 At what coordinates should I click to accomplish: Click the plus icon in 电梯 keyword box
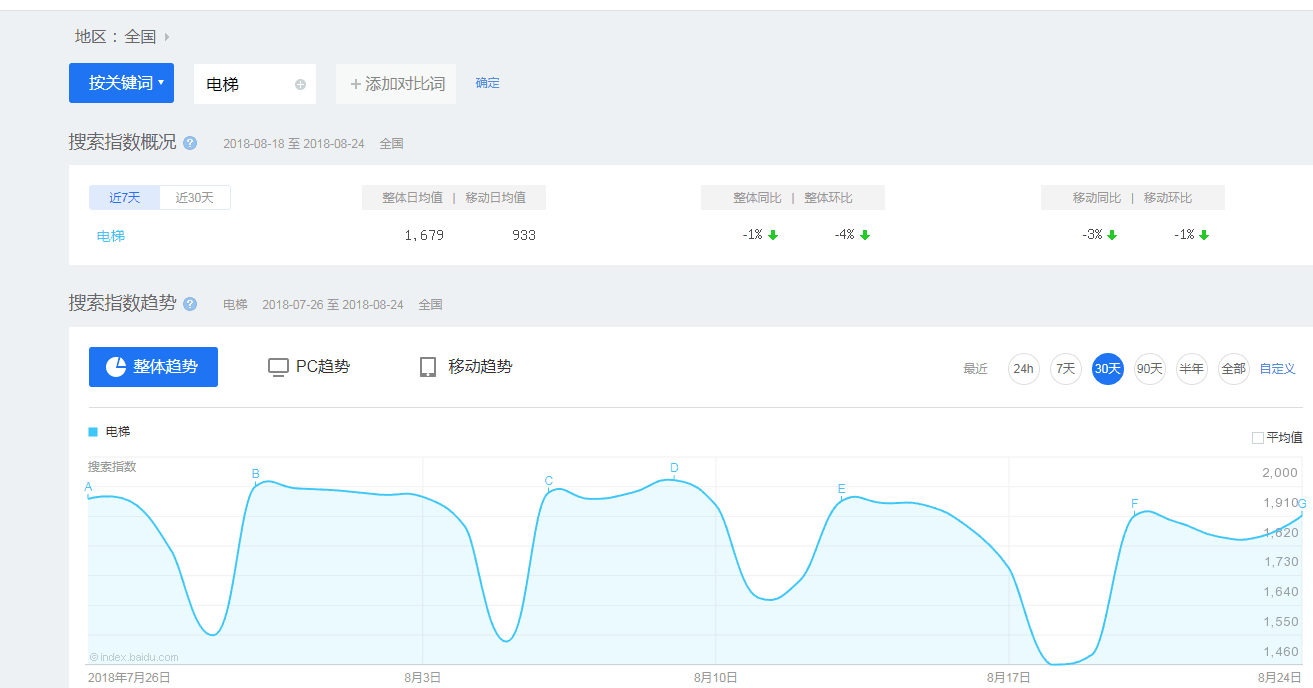(x=300, y=84)
